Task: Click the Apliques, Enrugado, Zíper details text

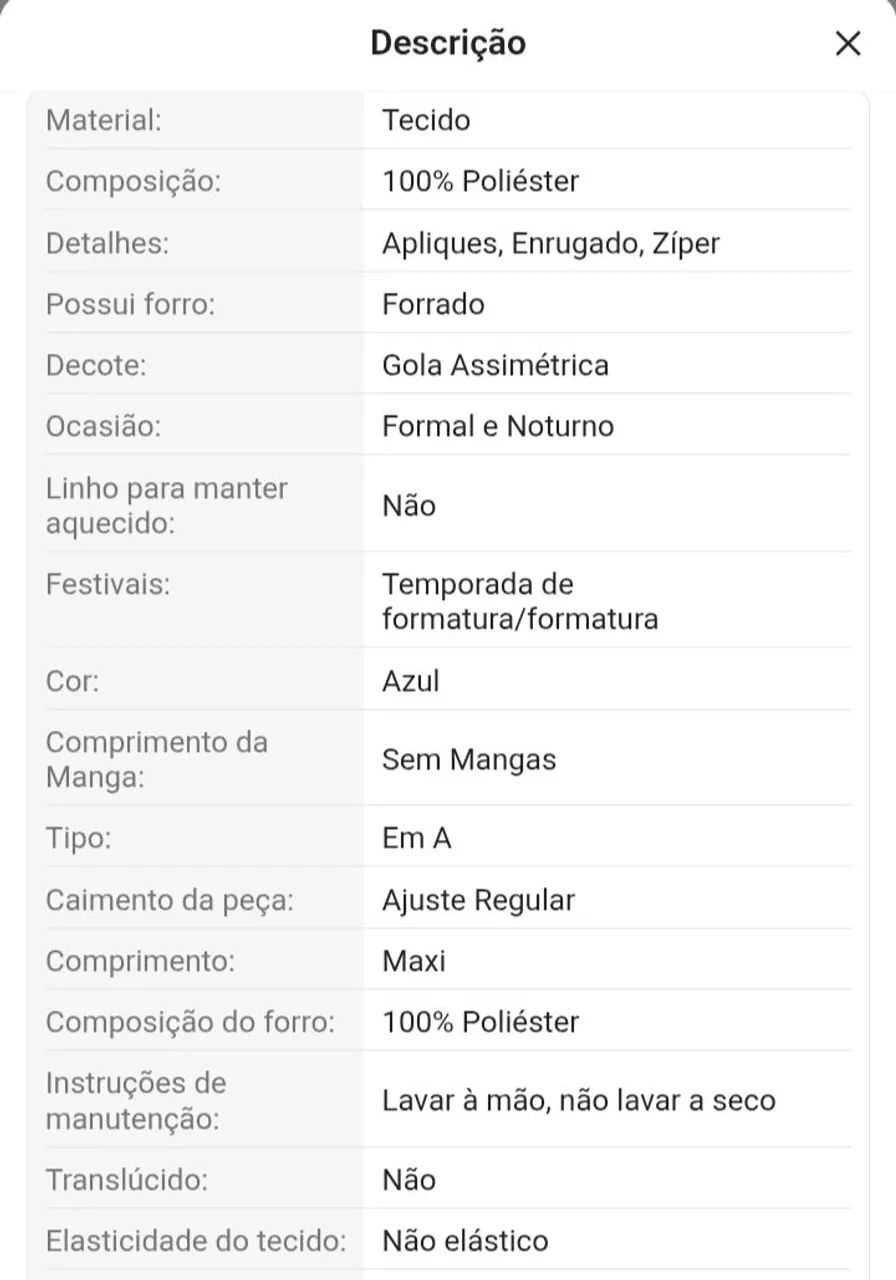Action: [551, 243]
